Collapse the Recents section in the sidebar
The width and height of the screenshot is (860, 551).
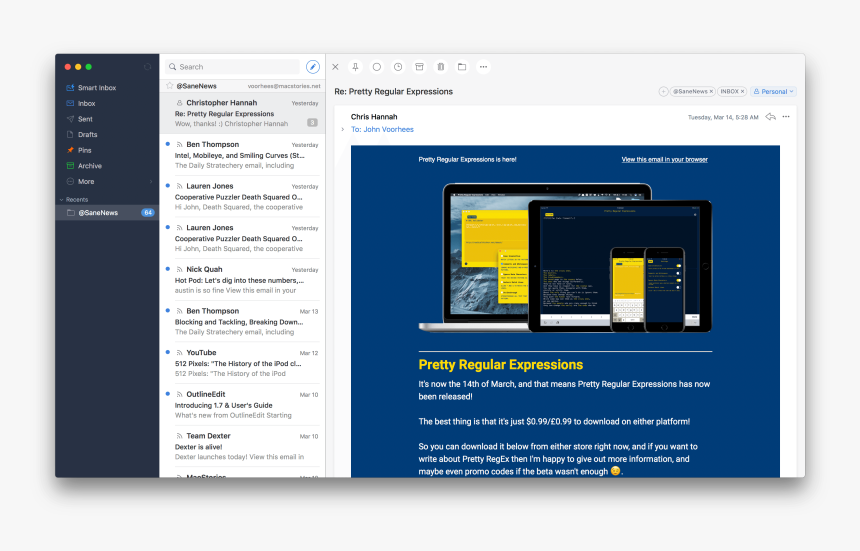pyautogui.click(x=61, y=200)
